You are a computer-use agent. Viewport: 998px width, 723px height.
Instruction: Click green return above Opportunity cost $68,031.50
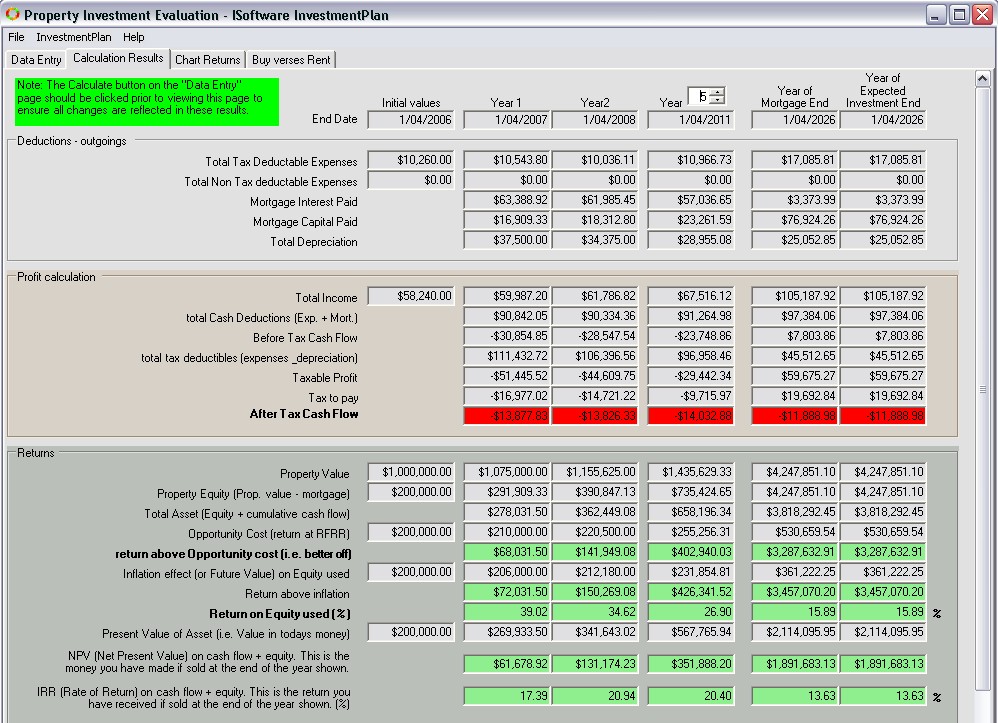(507, 552)
